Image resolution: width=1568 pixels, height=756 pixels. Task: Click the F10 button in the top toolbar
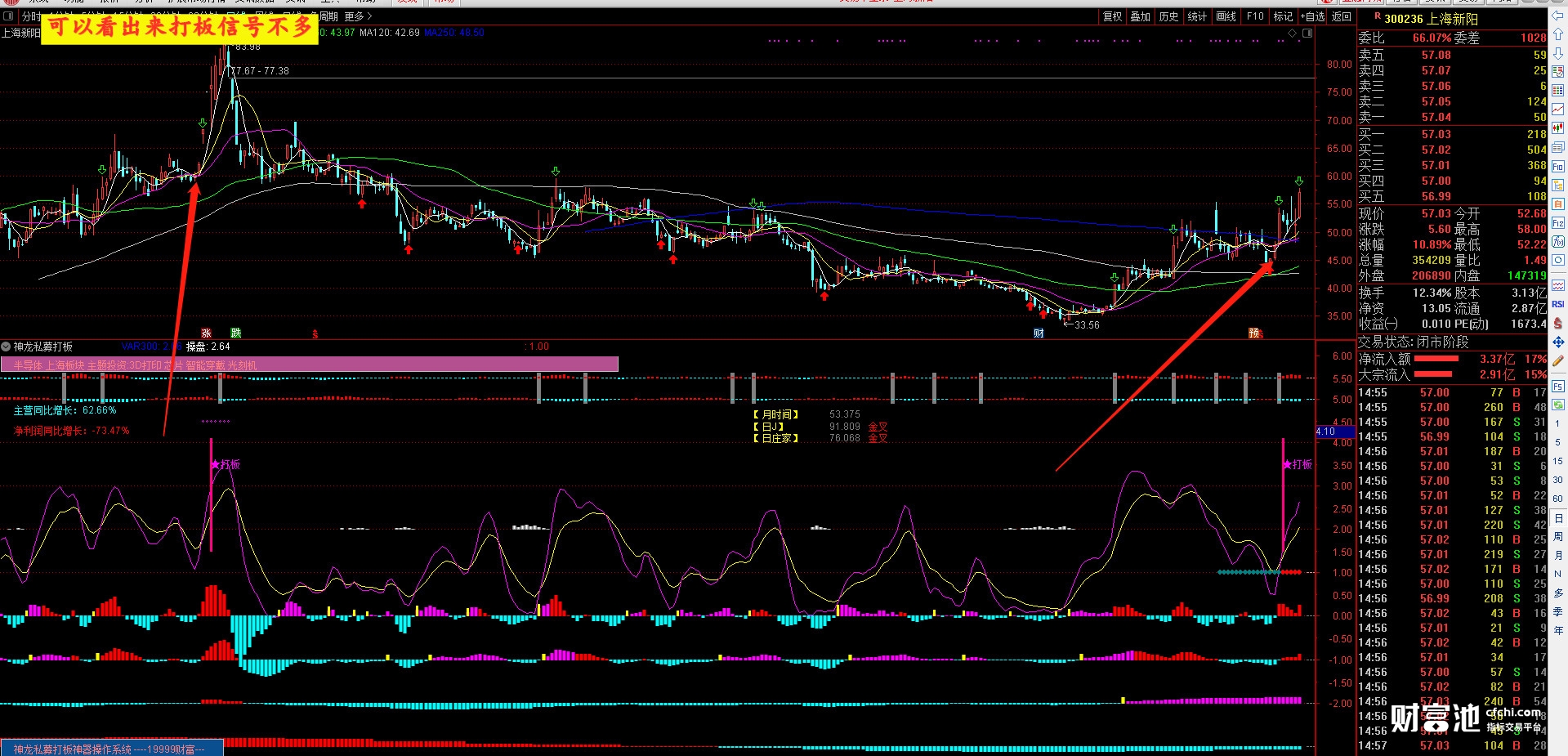(1255, 16)
